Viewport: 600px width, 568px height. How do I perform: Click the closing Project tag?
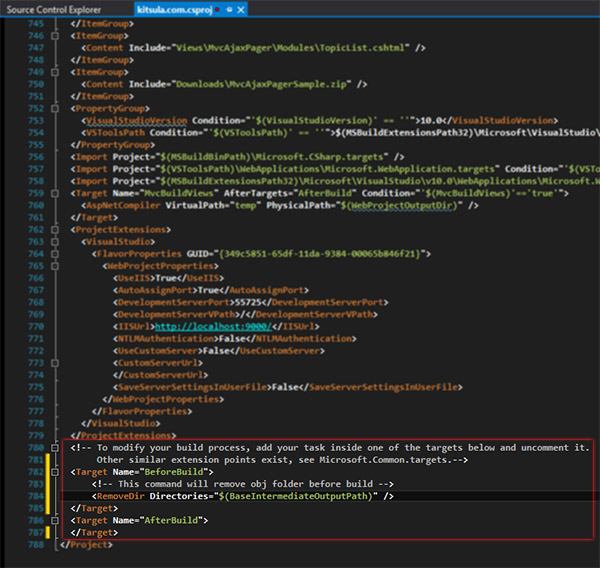click(86, 545)
